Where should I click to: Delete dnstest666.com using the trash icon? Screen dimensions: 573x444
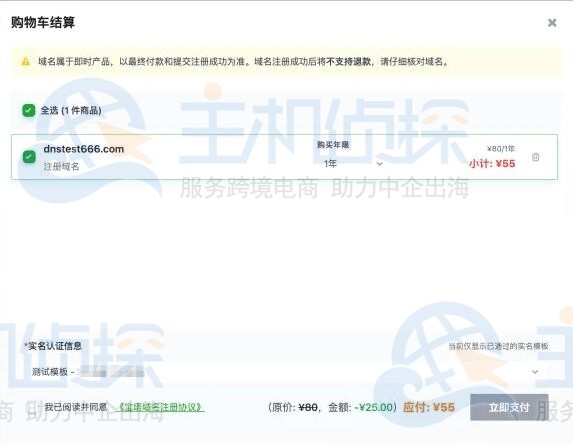535,157
